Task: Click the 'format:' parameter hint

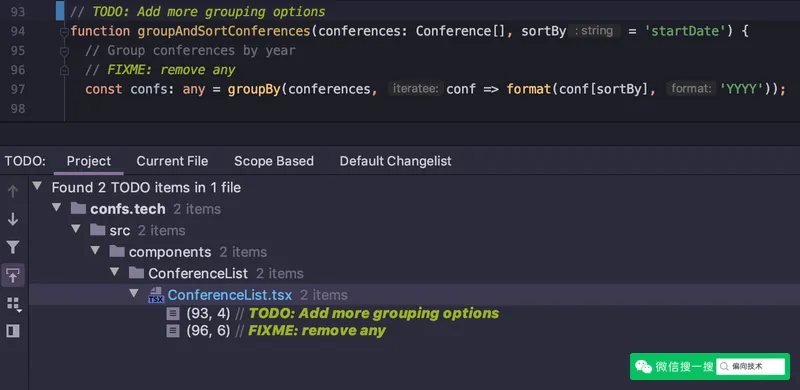Action: pyautogui.click(x=691, y=89)
